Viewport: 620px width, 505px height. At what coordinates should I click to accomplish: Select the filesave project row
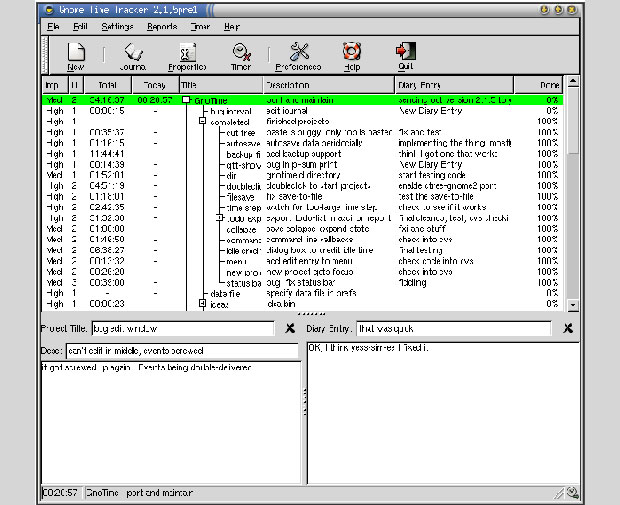point(302,197)
